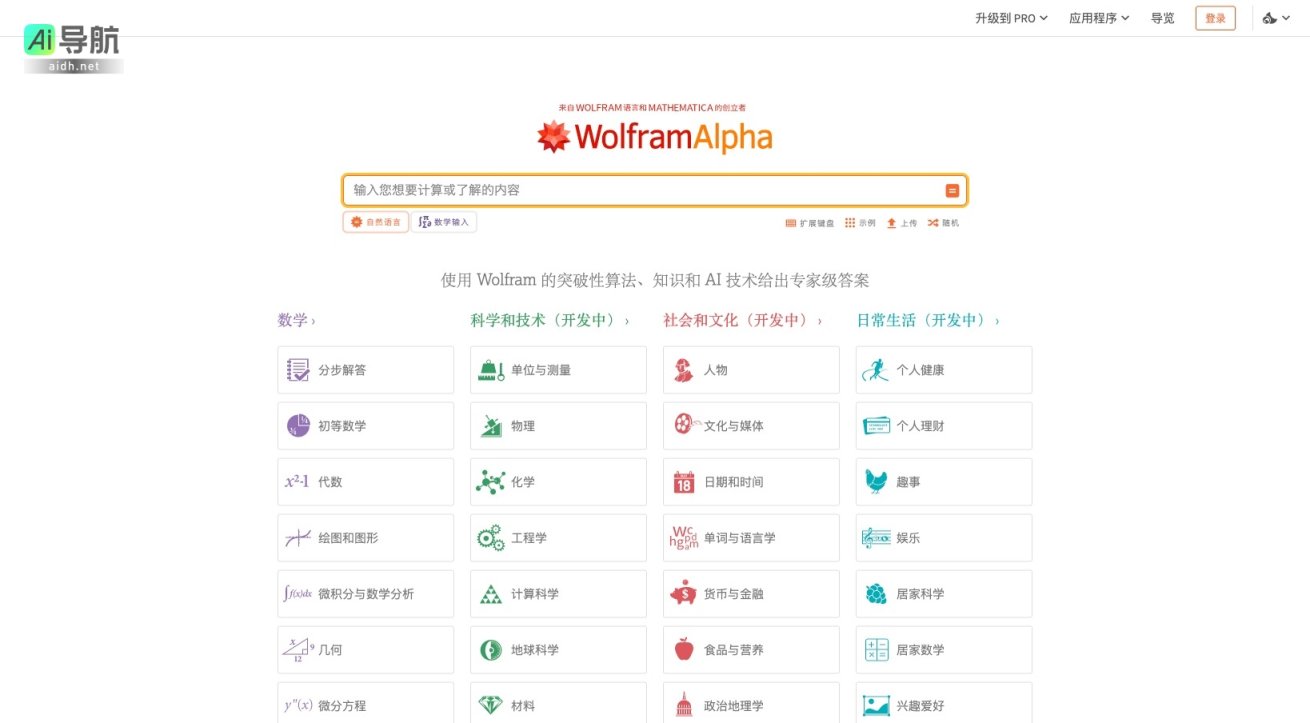Open the 导览 navigation menu item
Screen dimensions: 1310x723
(1161, 18)
